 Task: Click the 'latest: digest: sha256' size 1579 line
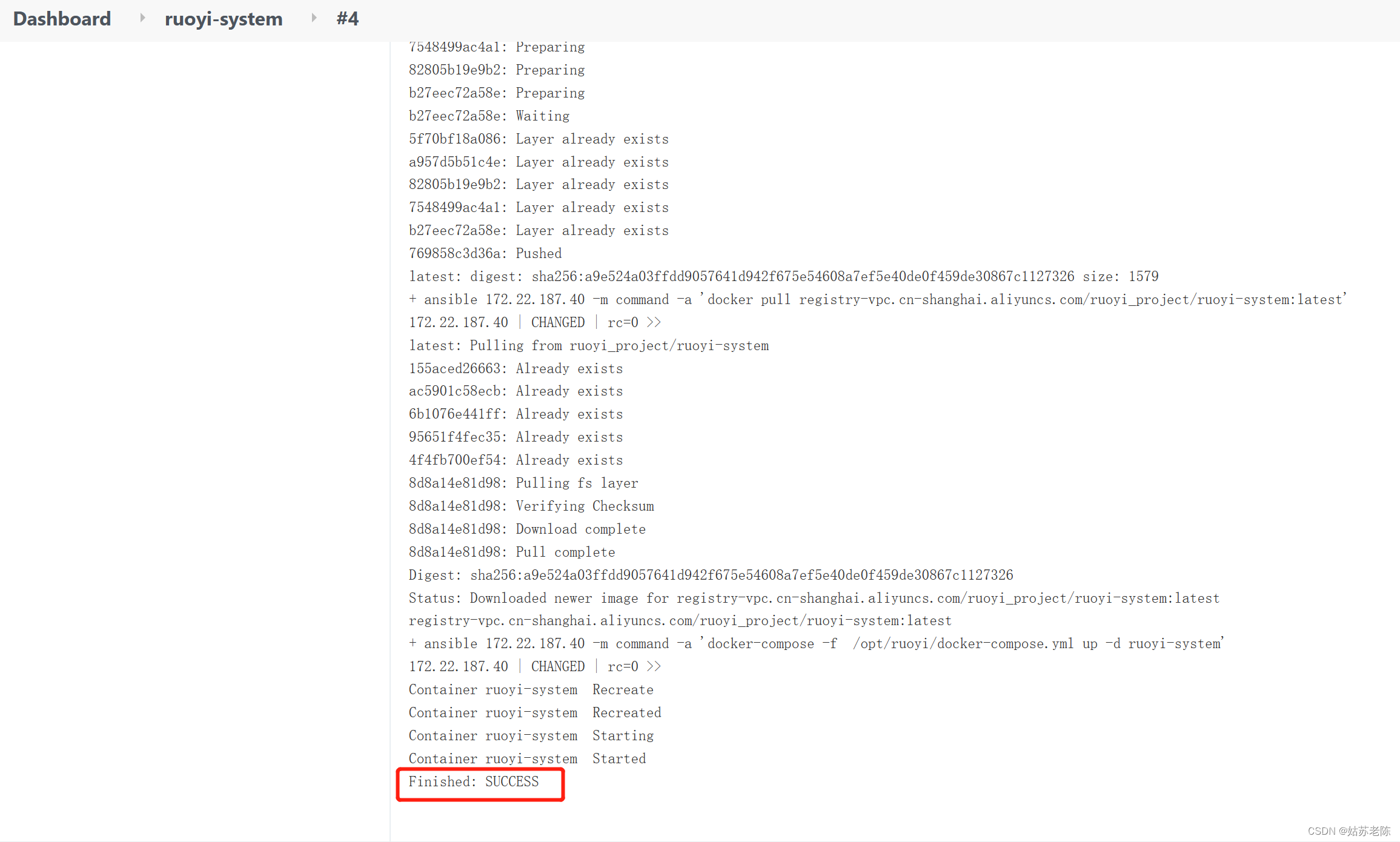point(783,276)
